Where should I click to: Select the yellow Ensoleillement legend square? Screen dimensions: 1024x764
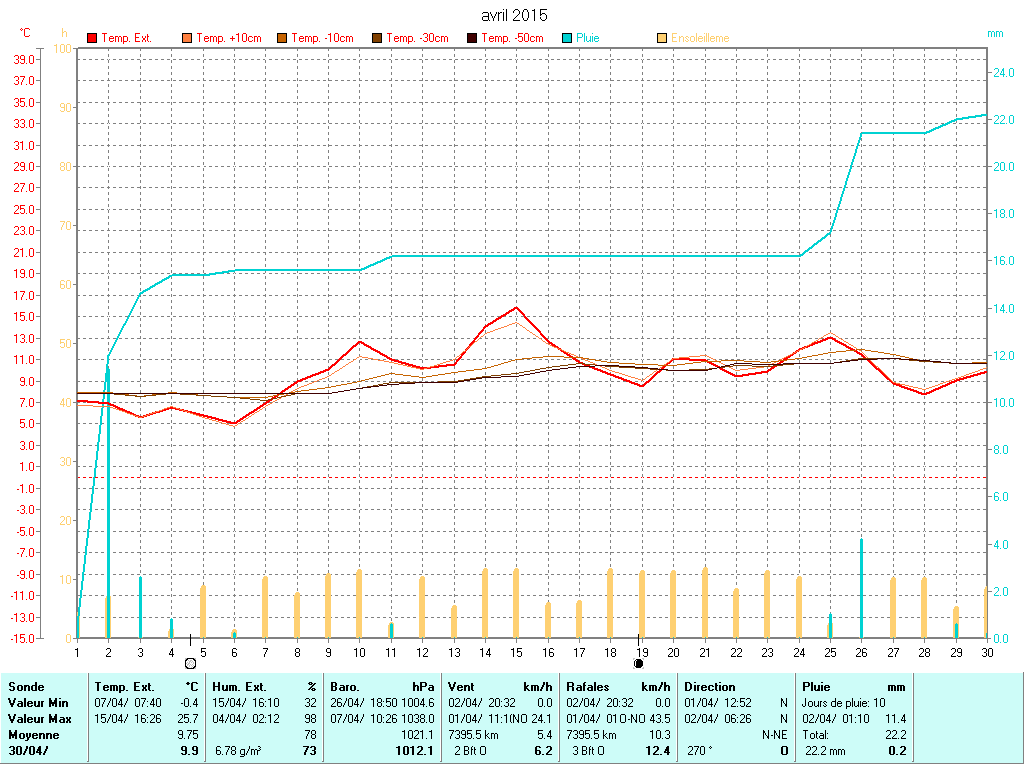point(662,38)
